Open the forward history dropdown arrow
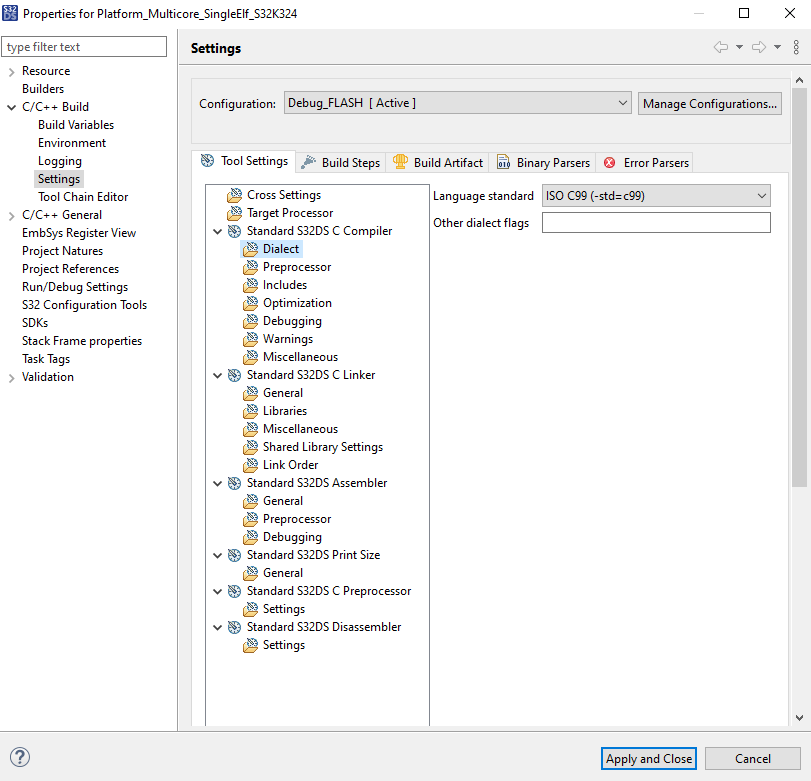Image resolution: width=811 pixels, height=781 pixels. coord(777,47)
